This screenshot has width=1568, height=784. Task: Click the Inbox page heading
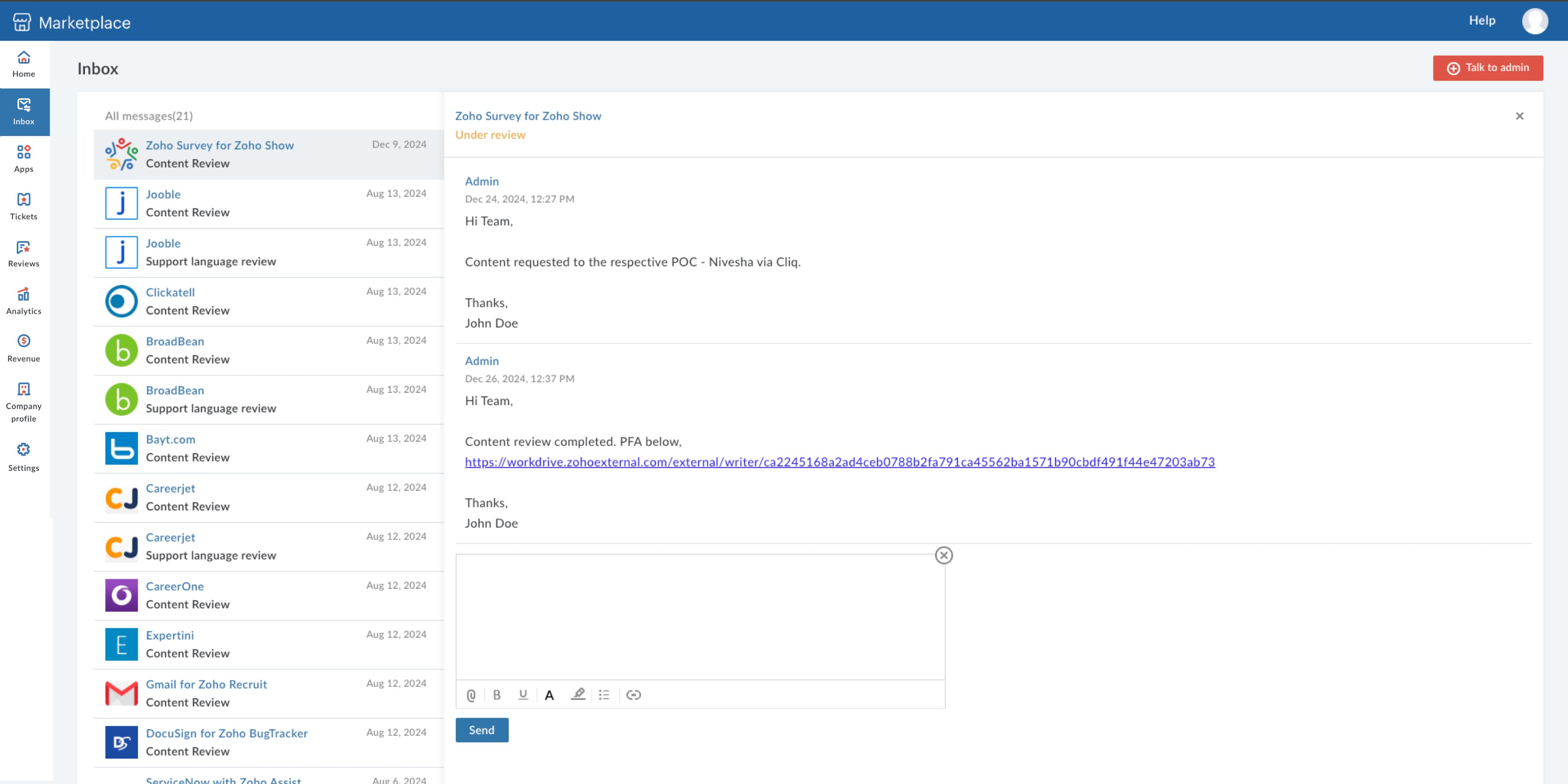pyautogui.click(x=97, y=69)
